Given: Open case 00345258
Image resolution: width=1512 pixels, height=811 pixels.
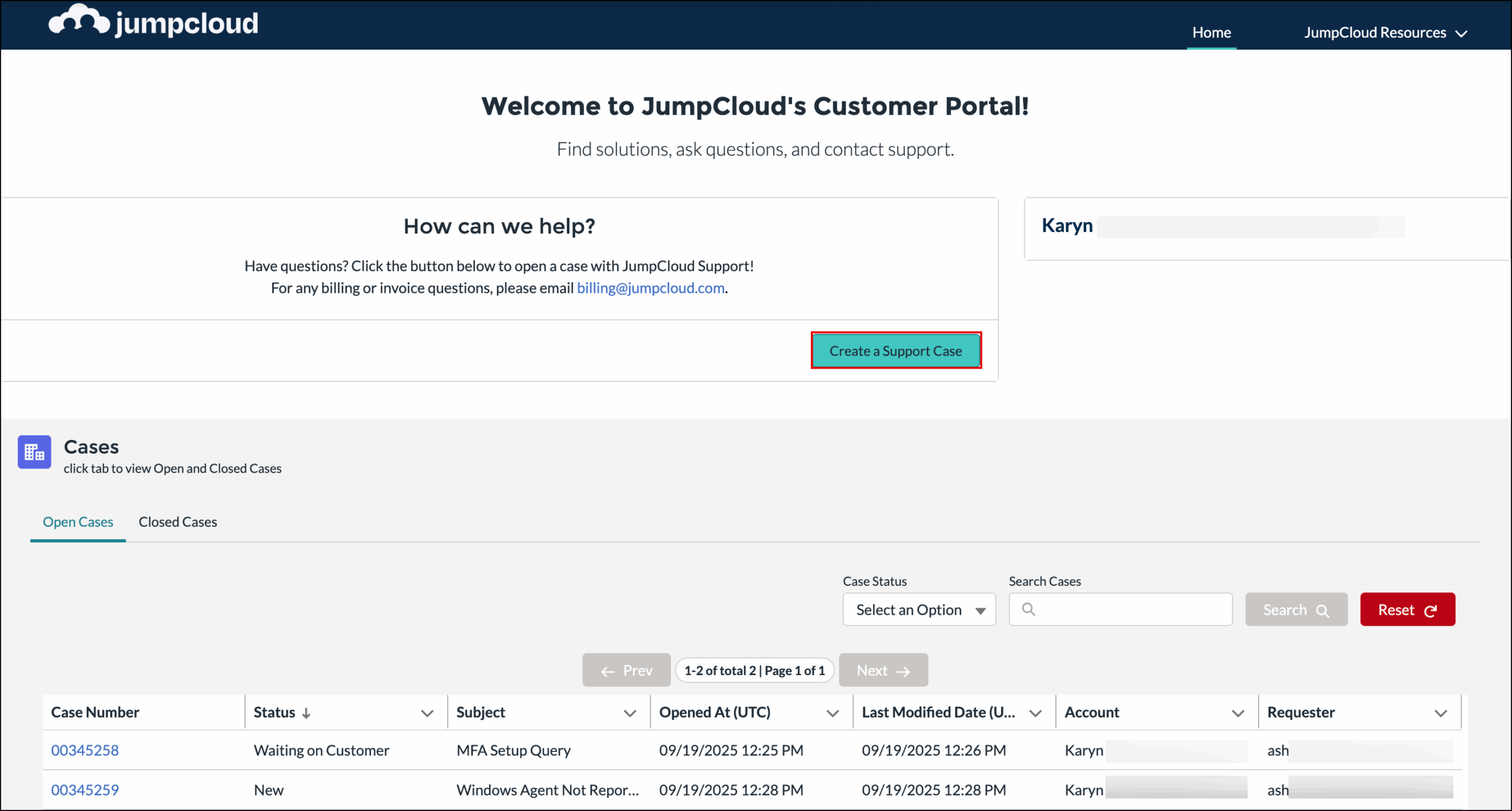Looking at the screenshot, I should click(x=85, y=750).
